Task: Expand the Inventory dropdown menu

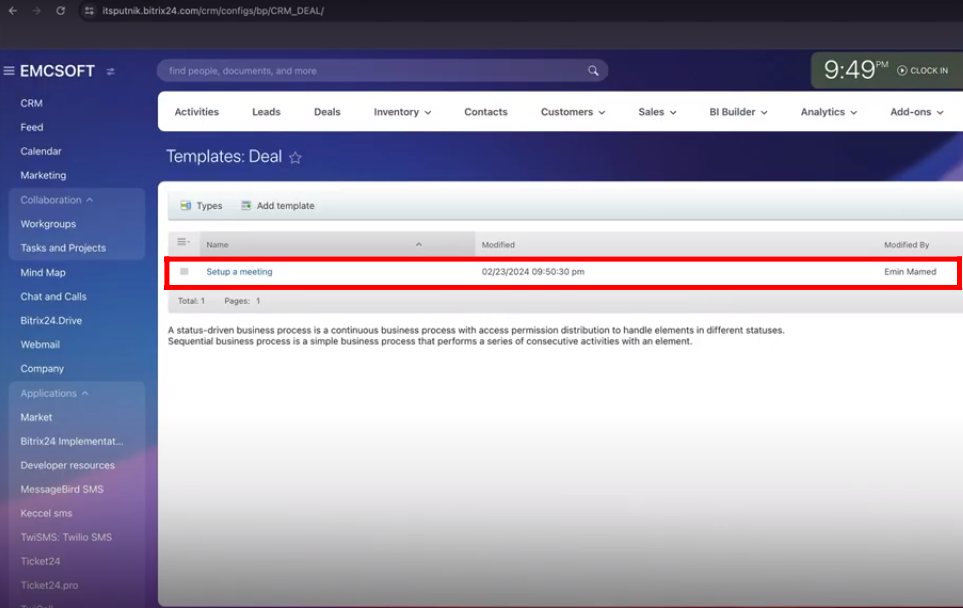Action: [402, 112]
